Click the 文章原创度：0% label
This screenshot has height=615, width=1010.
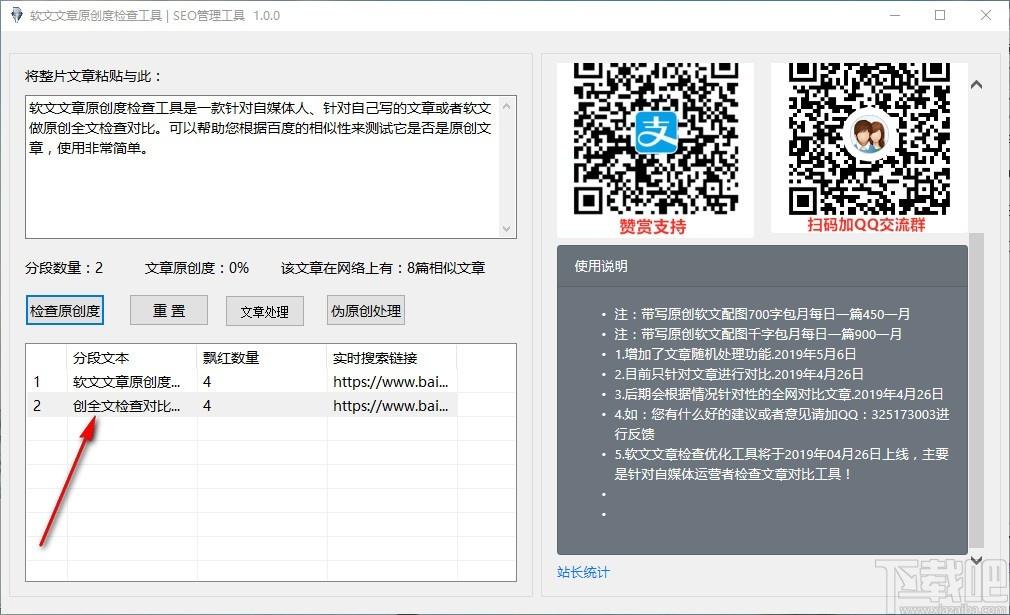point(196,268)
